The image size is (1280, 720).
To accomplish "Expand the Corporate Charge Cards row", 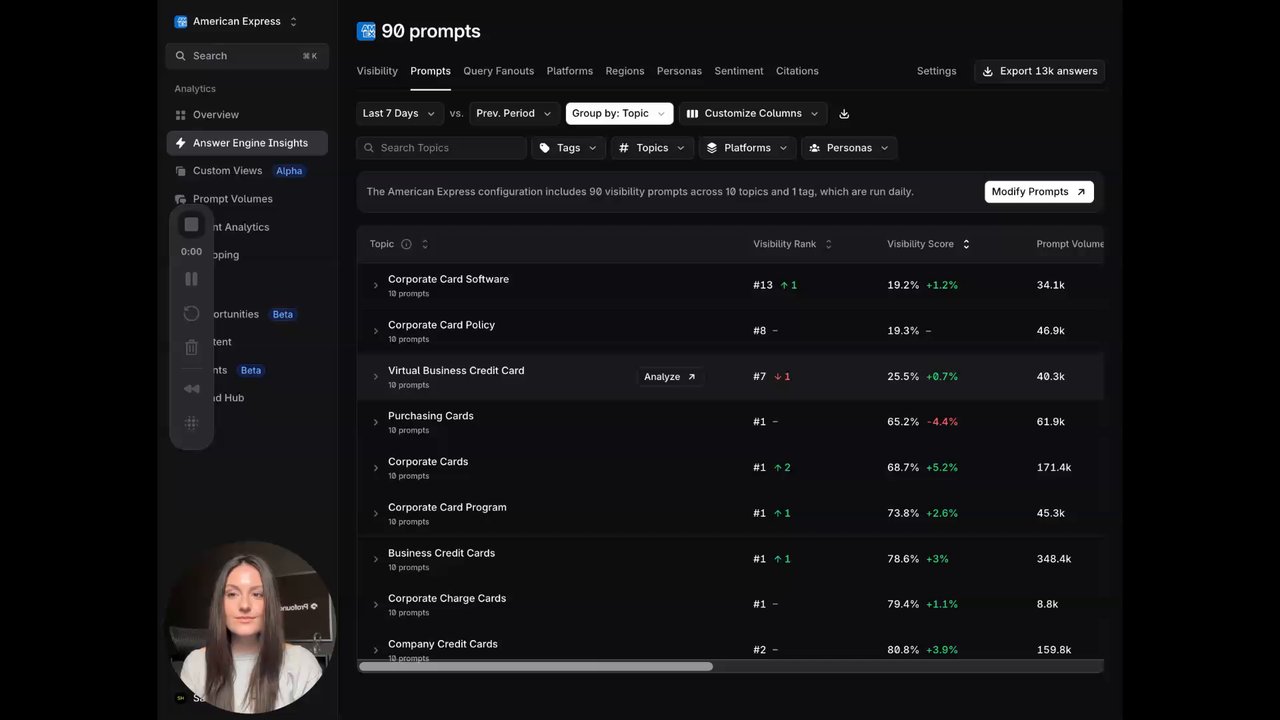I will 376,605.
